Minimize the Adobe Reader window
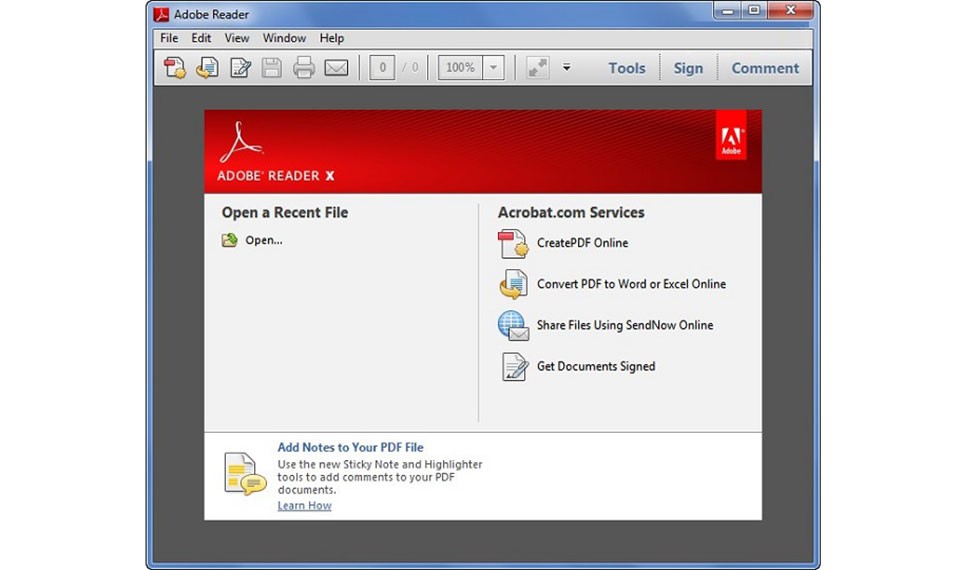This screenshot has width=960, height=570. (727, 10)
